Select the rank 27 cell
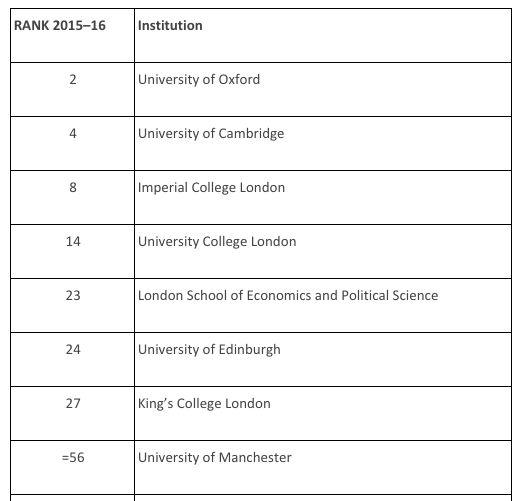 [72, 413]
